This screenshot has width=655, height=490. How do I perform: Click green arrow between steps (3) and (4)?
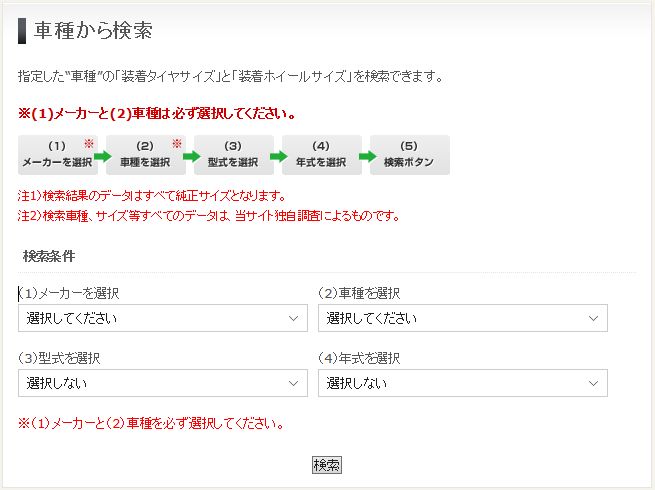coord(278,156)
